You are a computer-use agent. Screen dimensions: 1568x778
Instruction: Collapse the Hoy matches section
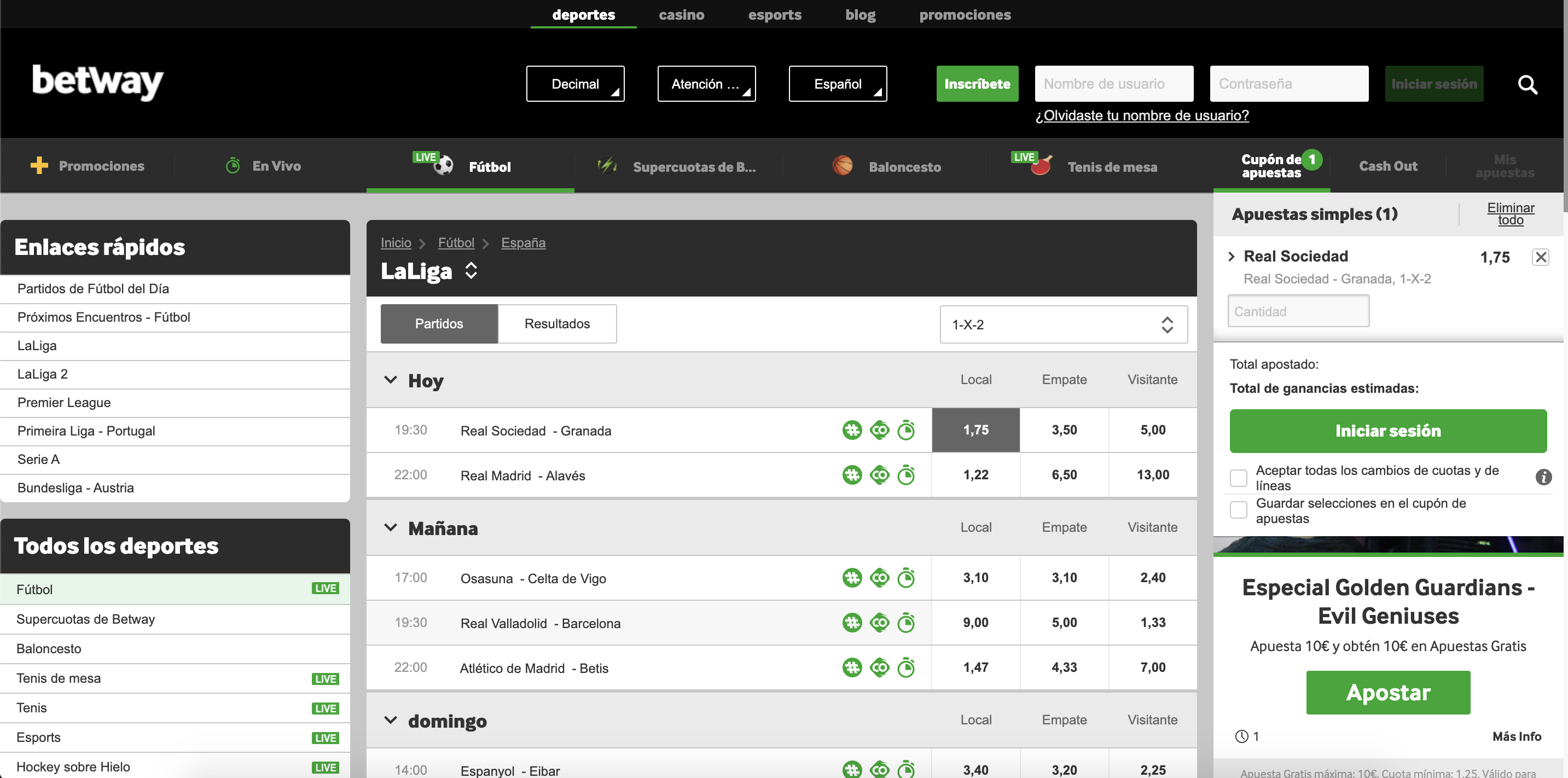pos(391,380)
